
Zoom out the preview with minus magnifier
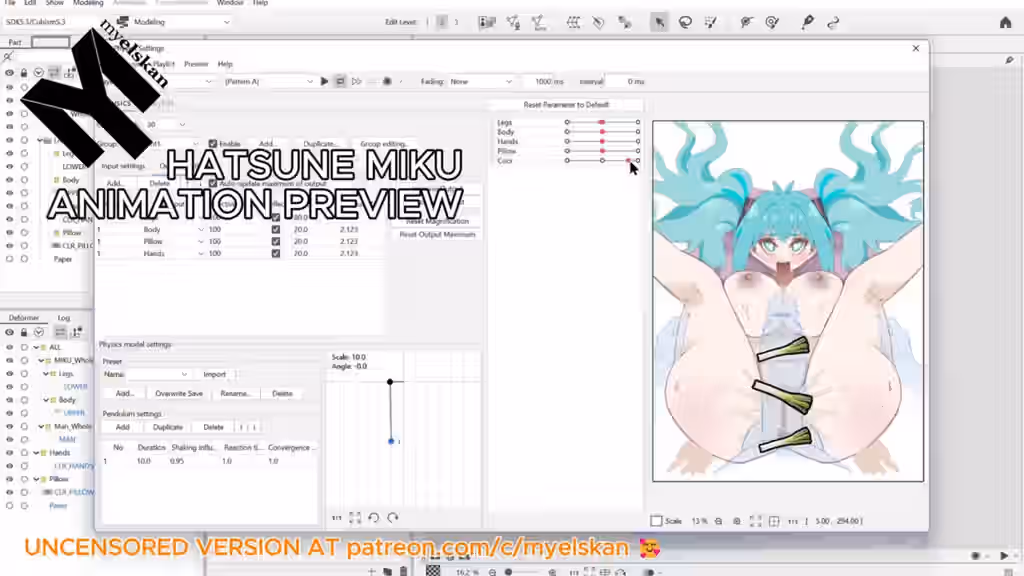718,521
